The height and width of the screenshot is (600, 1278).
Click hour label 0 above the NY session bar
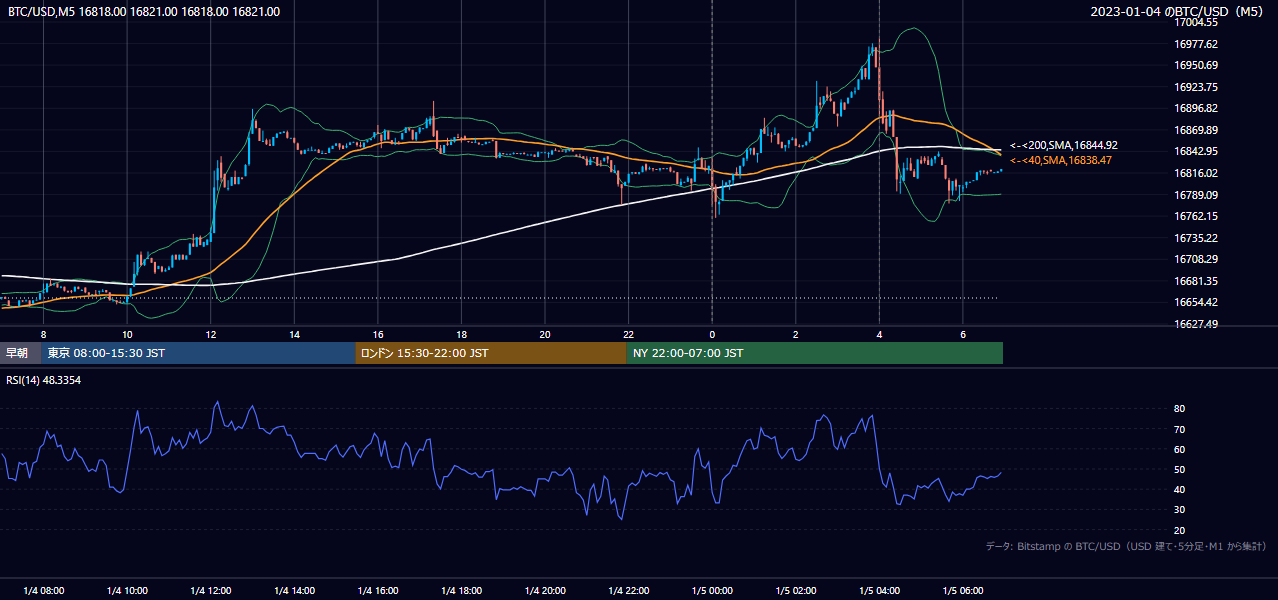(712, 334)
